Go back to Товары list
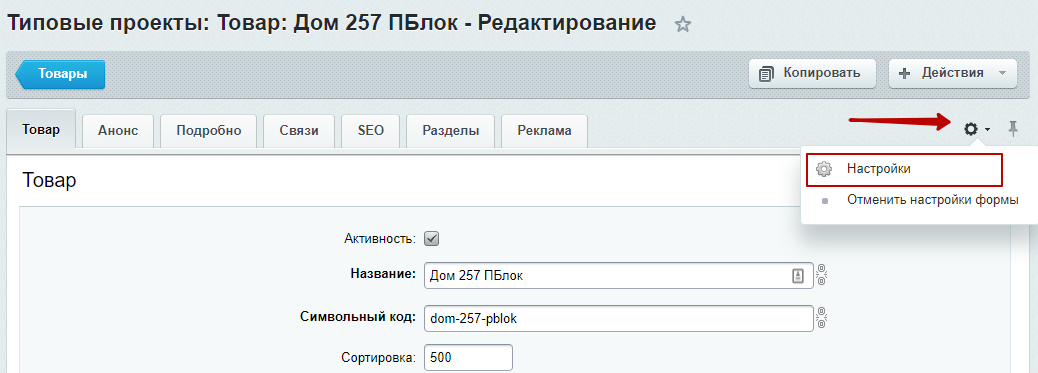 tap(60, 74)
